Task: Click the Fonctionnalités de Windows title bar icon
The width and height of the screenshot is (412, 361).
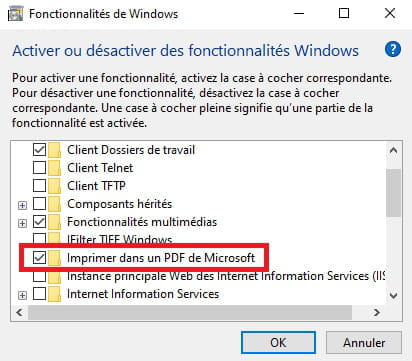Action: (15, 14)
